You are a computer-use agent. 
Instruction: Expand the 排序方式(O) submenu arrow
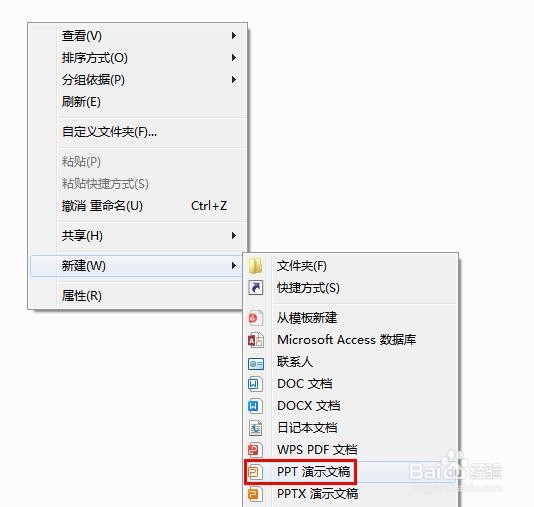[x=234, y=58]
